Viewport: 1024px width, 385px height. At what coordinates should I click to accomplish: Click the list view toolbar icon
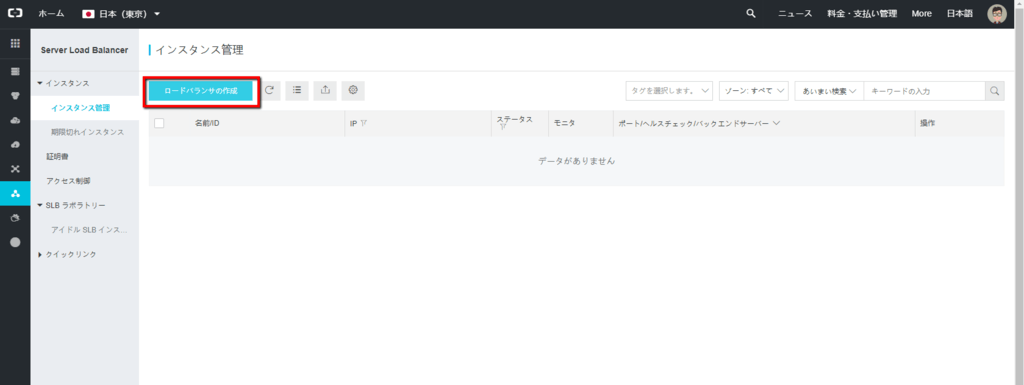coord(297,91)
